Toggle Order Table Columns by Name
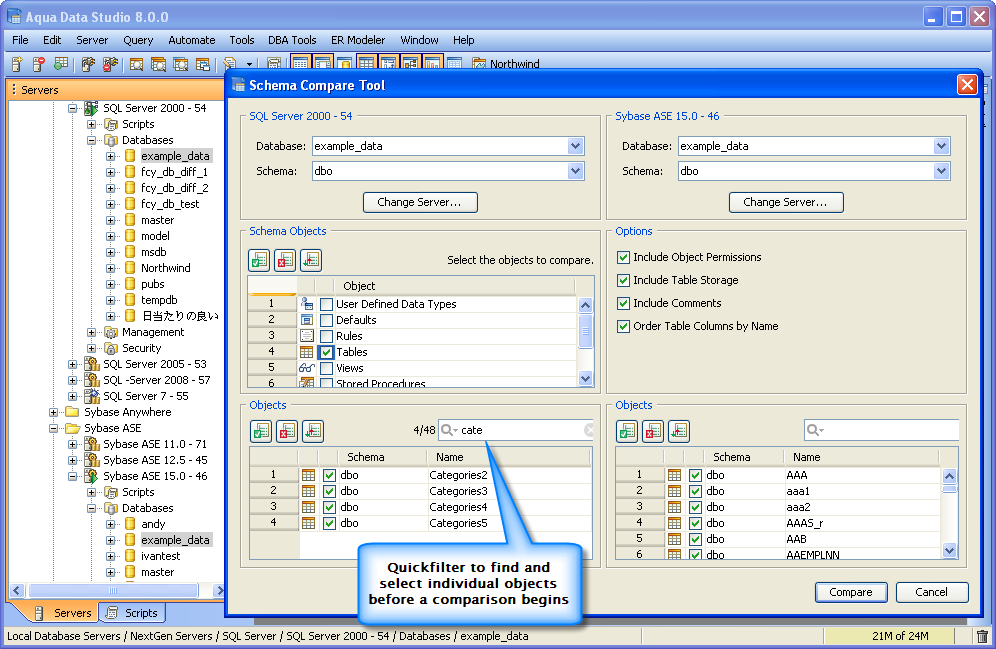996x649 pixels. coord(623,326)
